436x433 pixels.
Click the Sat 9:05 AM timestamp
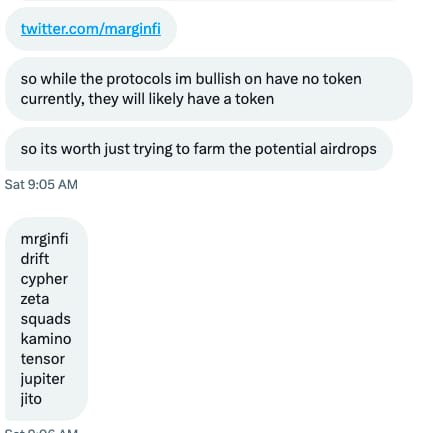click(x=41, y=184)
